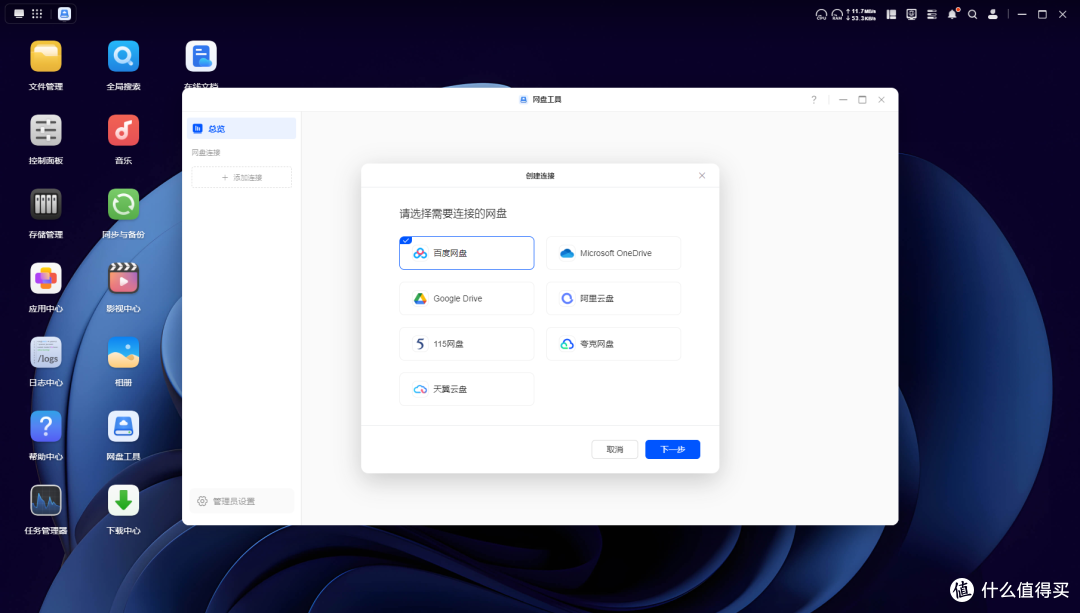The height and width of the screenshot is (613, 1080).
Task: Open the user account icon in top bar
Action: coord(993,14)
